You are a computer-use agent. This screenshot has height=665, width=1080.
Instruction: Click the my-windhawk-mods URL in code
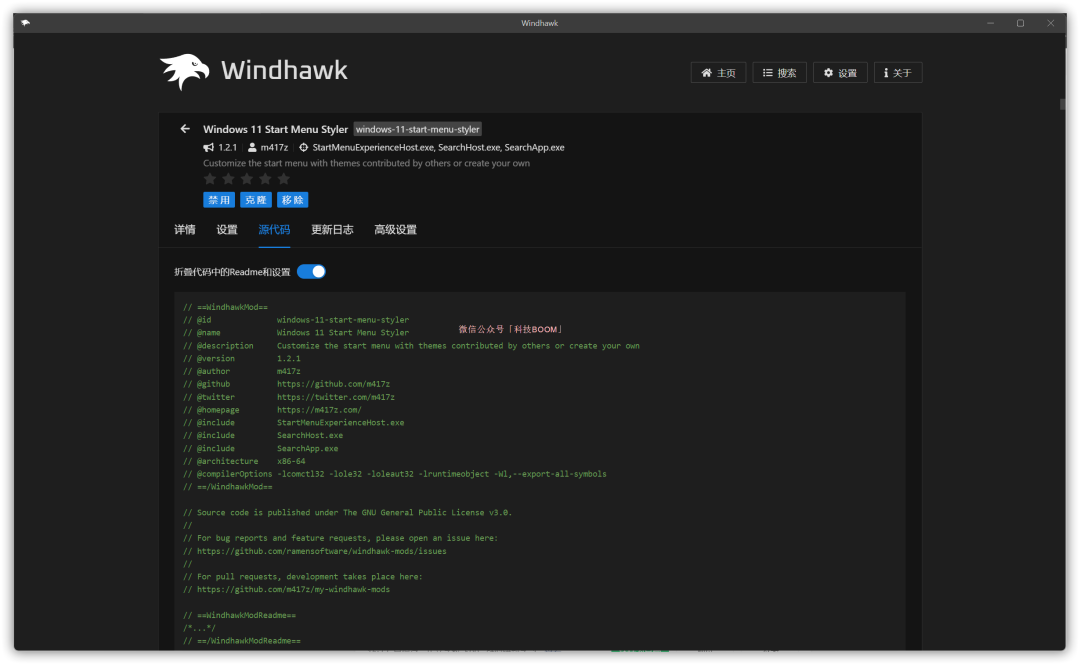(293, 590)
